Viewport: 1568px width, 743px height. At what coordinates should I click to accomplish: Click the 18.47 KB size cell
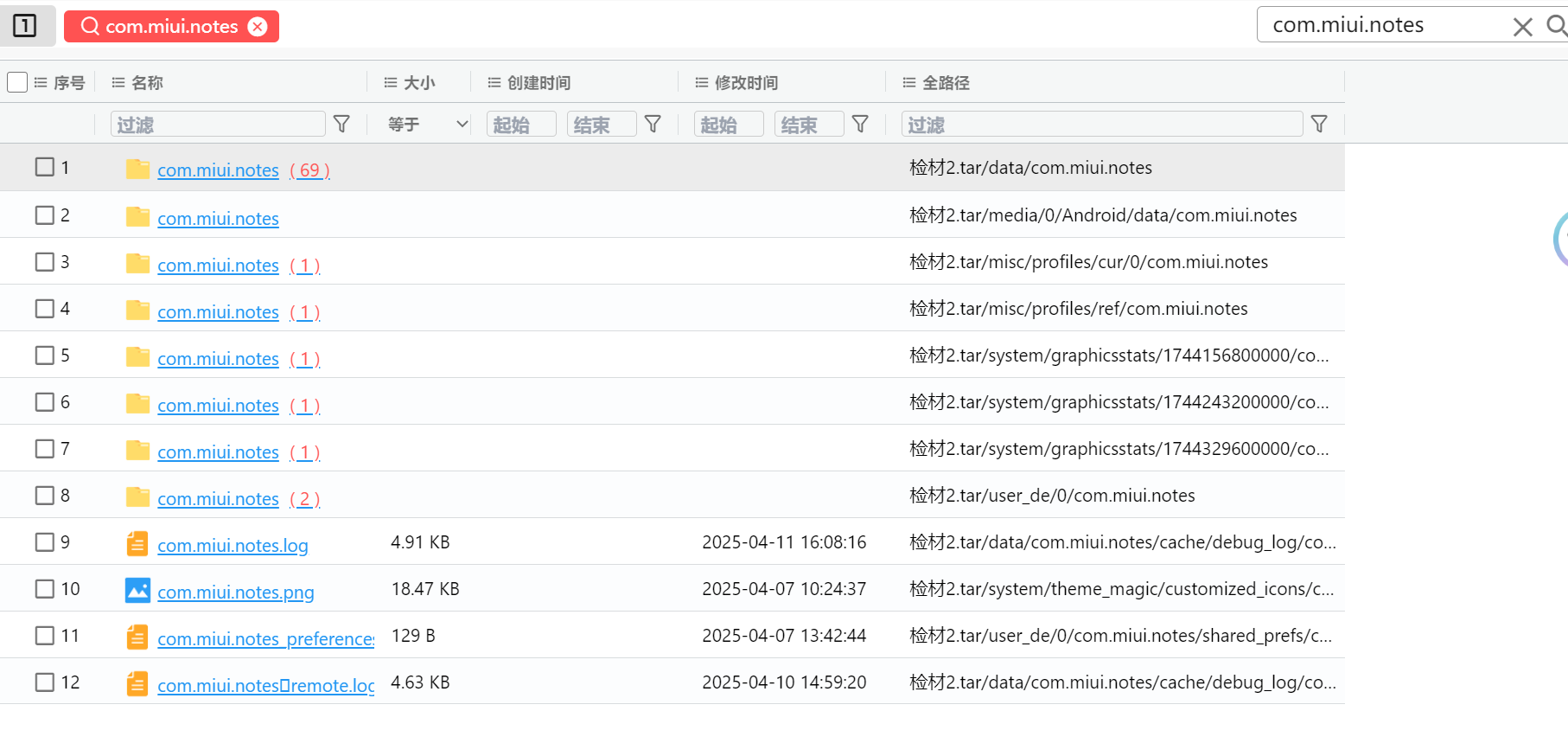pyautogui.click(x=425, y=589)
